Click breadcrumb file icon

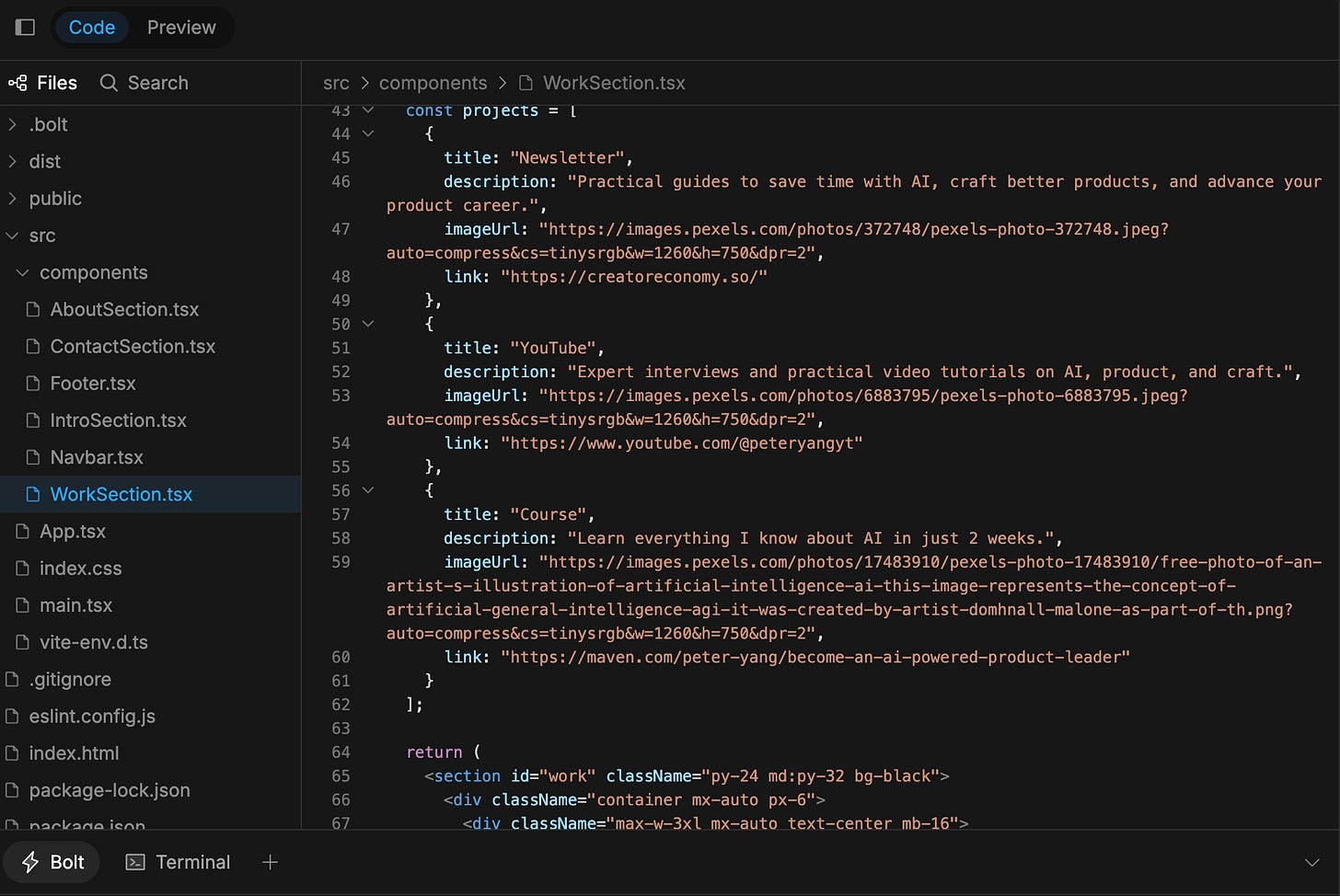click(526, 83)
